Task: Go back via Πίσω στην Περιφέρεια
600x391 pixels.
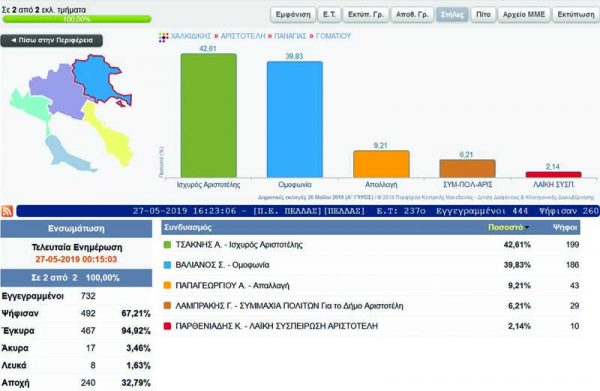Action: [52, 40]
